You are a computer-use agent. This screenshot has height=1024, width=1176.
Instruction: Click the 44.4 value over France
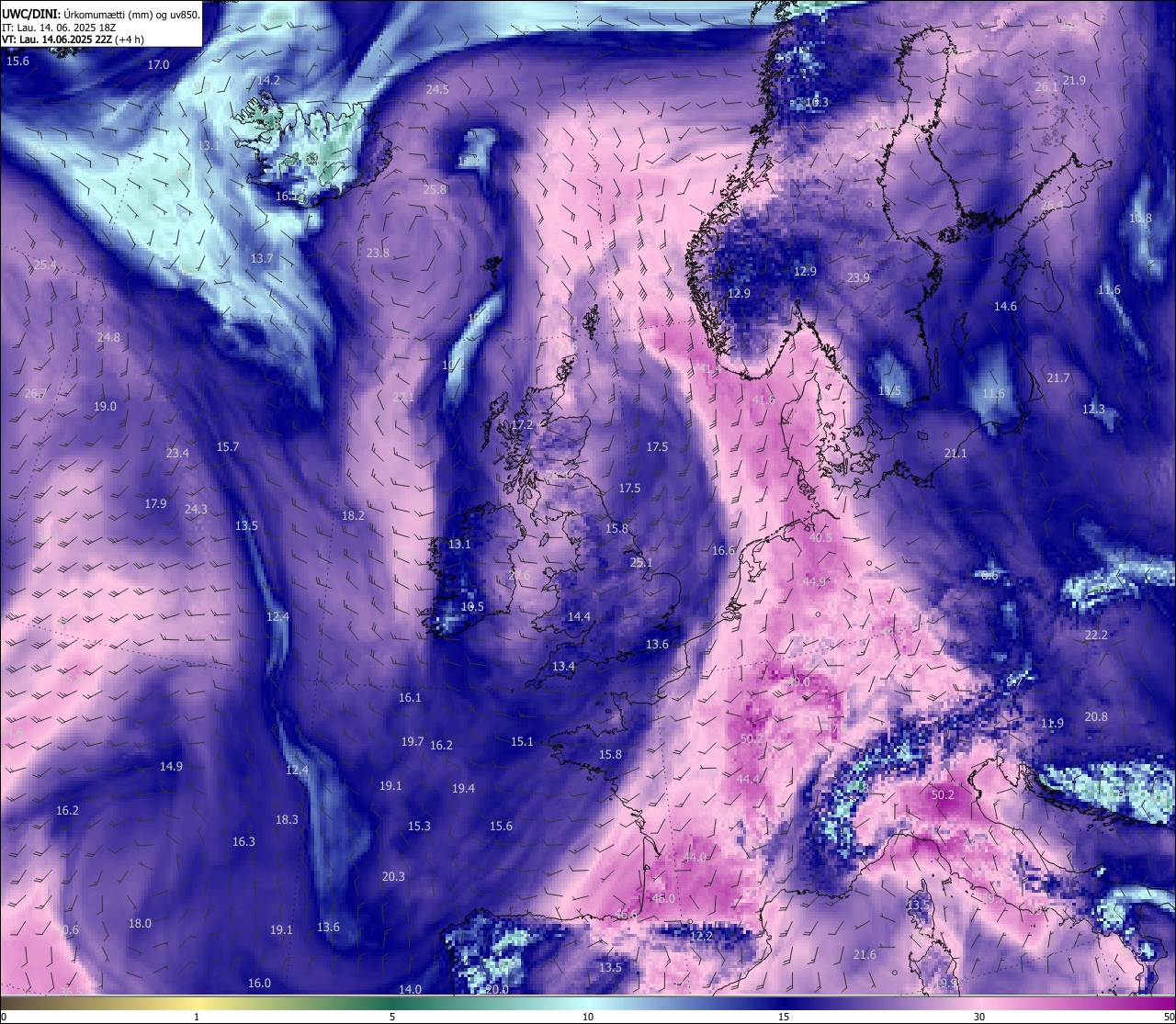point(748,780)
